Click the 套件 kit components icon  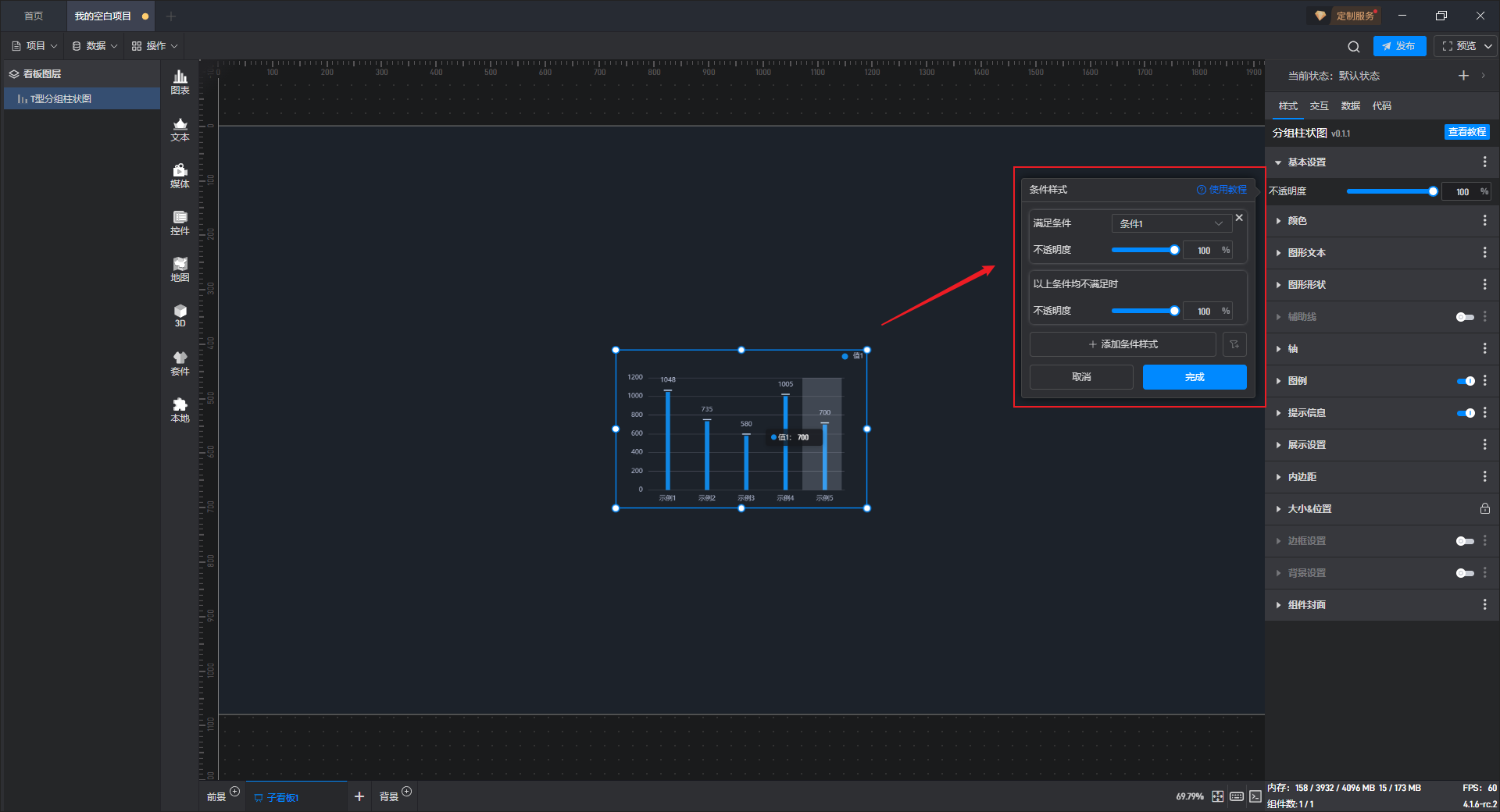[180, 363]
